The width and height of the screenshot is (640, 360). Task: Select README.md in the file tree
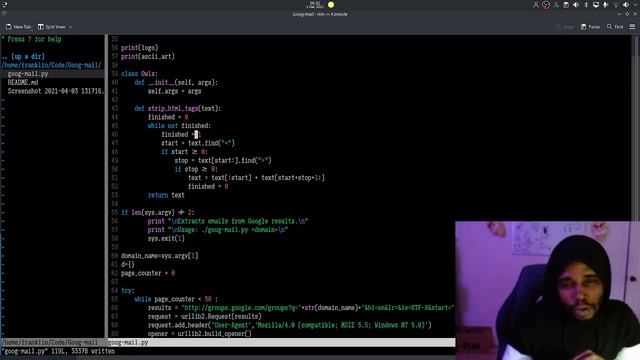pos(23,82)
